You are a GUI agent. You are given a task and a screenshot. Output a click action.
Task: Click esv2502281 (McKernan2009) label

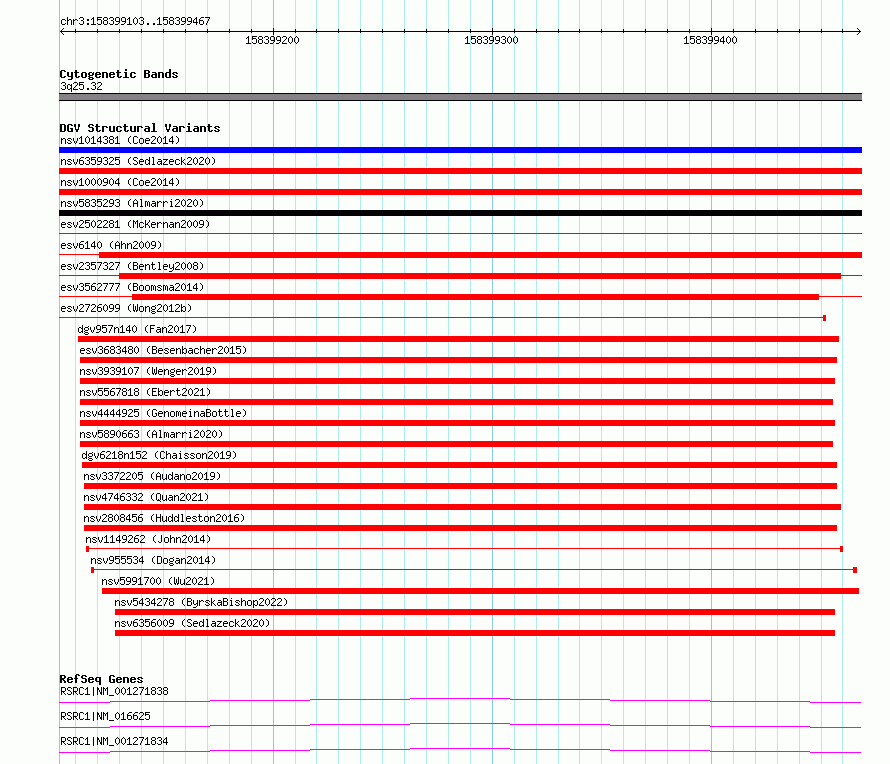tap(135, 224)
